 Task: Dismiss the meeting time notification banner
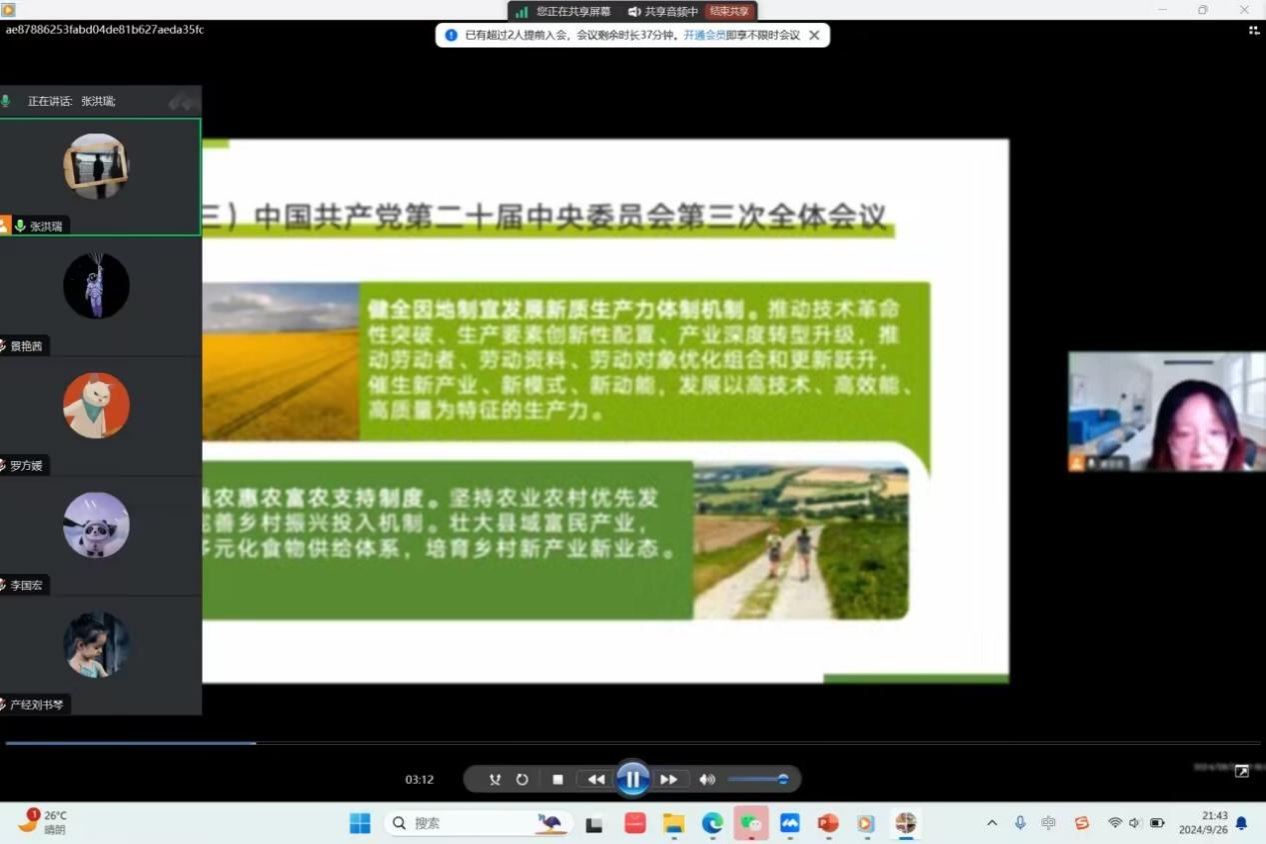pyautogui.click(x=814, y=35)
